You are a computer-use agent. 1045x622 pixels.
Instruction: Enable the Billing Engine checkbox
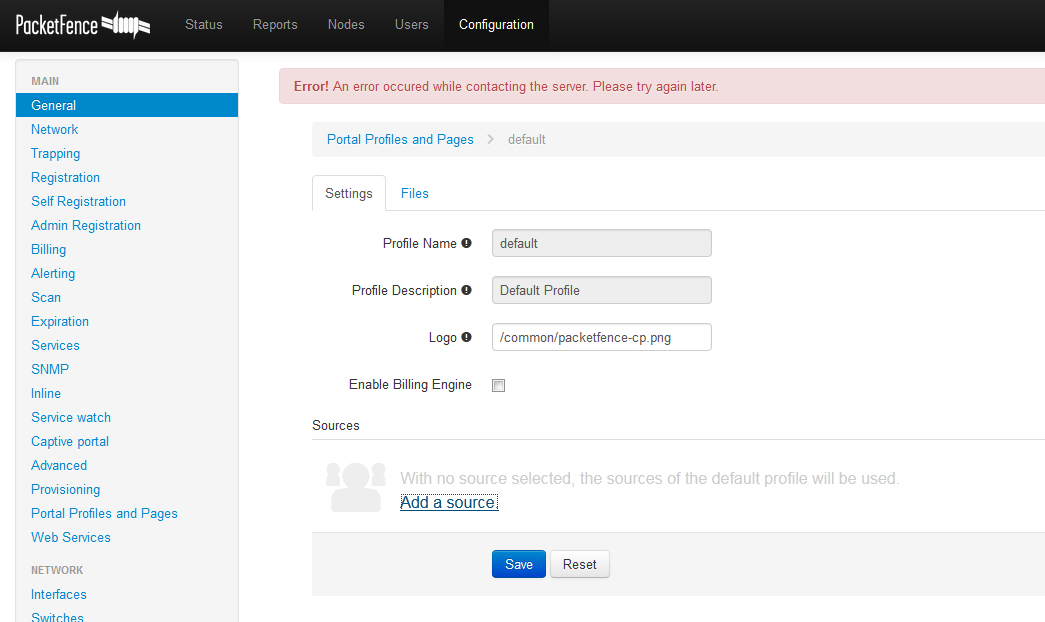coord(499,385)
